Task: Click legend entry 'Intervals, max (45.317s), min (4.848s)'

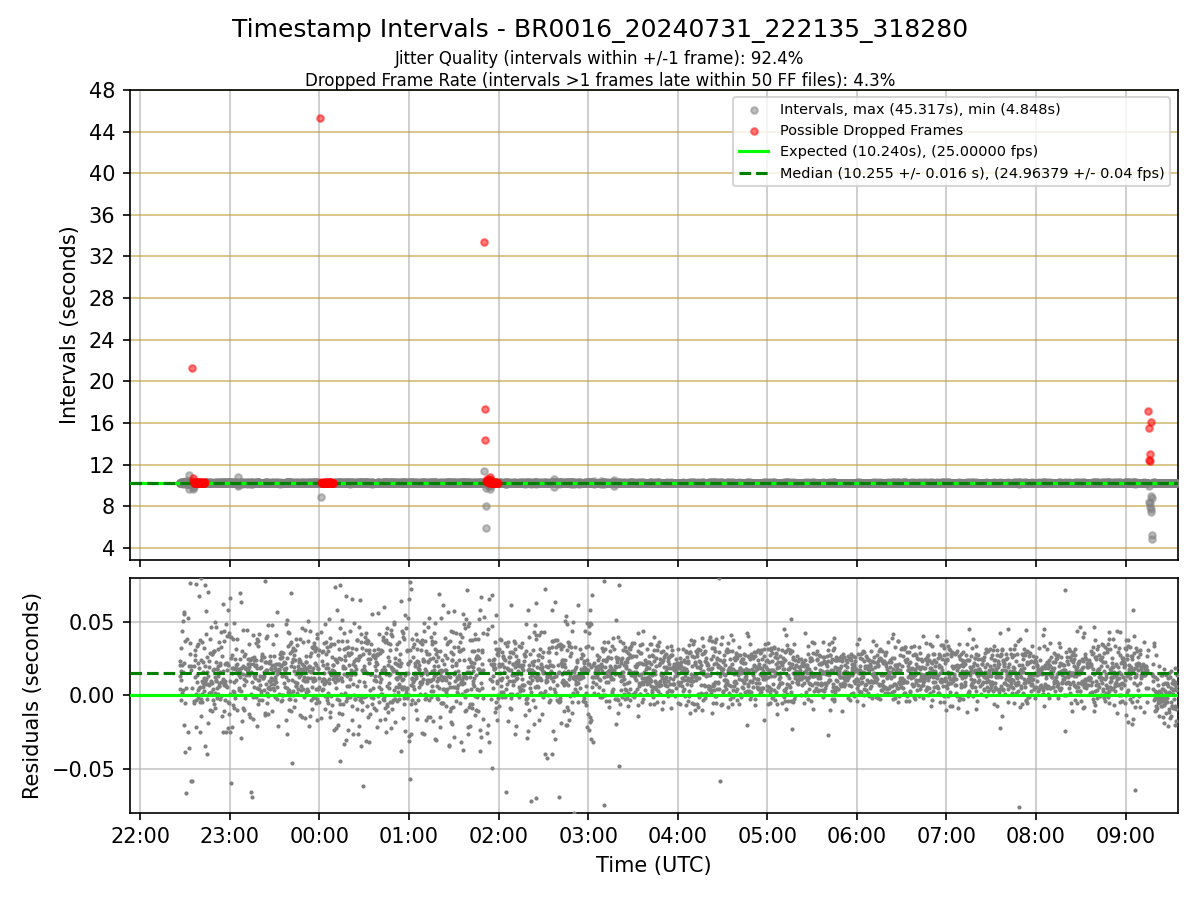Action: (920, 109)
